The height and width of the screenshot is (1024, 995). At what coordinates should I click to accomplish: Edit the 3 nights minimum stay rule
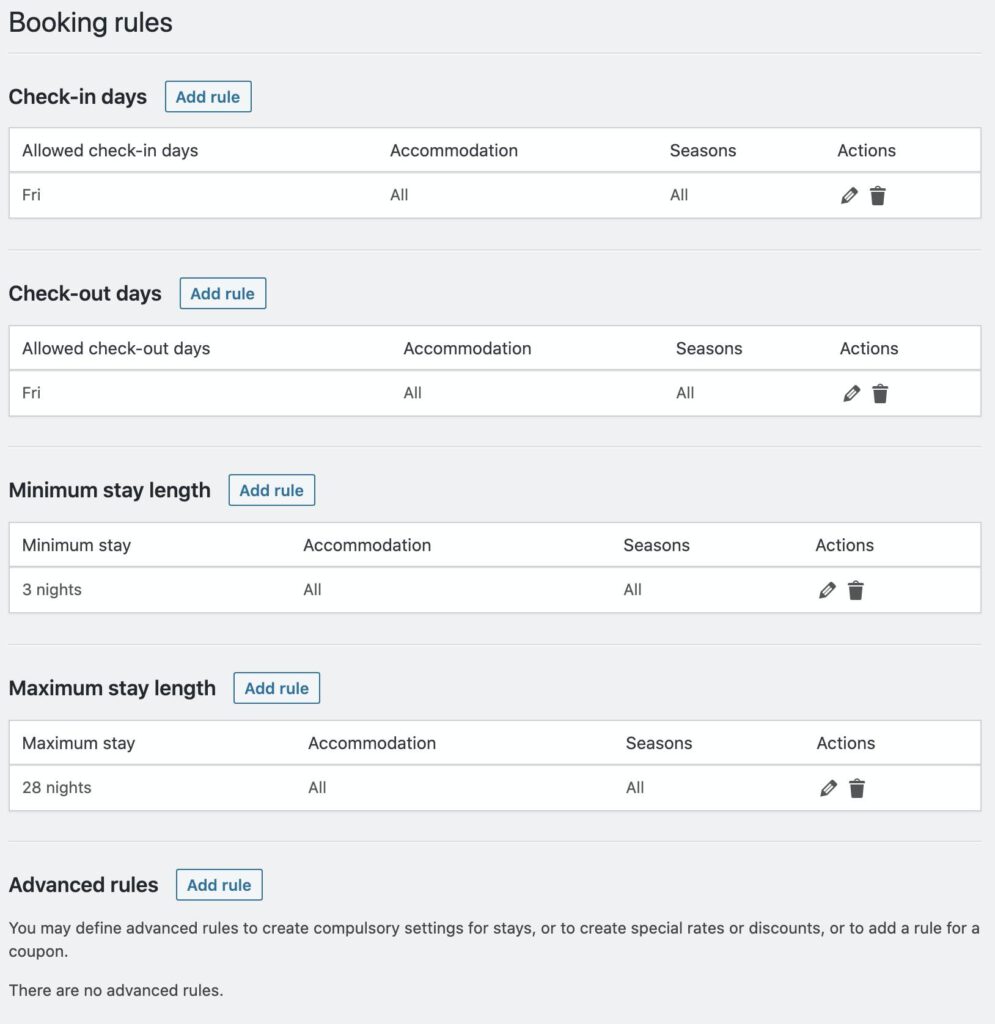827,590
